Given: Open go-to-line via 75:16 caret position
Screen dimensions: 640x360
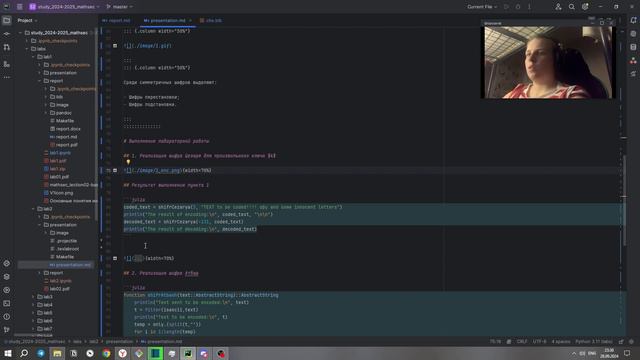Looking at the screenshot, I should [495, 342].
